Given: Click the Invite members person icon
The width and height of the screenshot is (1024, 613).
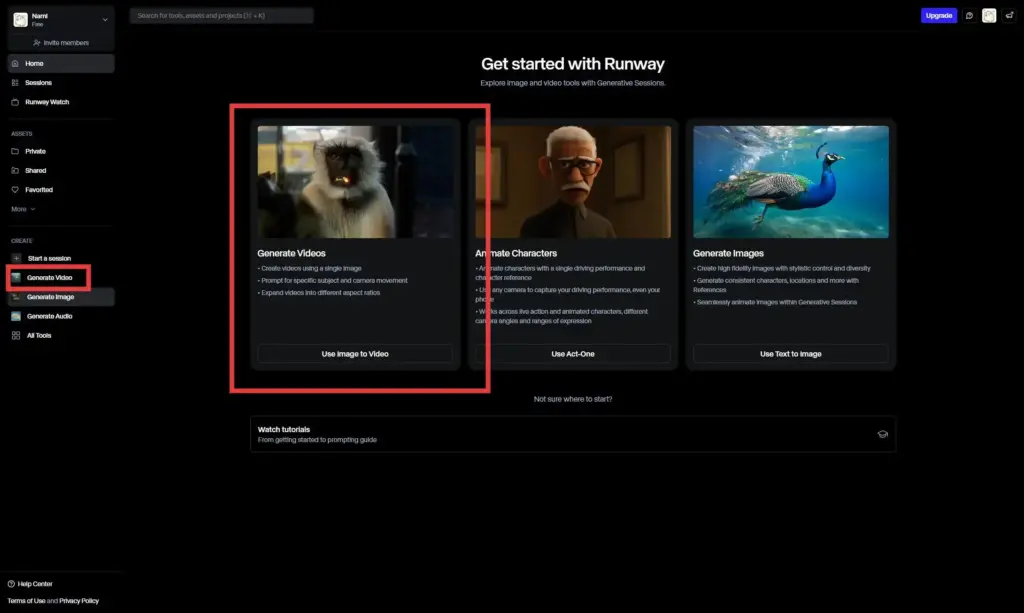Looking at the screenshot, I should pyautogui.click(x=37, y=42).
